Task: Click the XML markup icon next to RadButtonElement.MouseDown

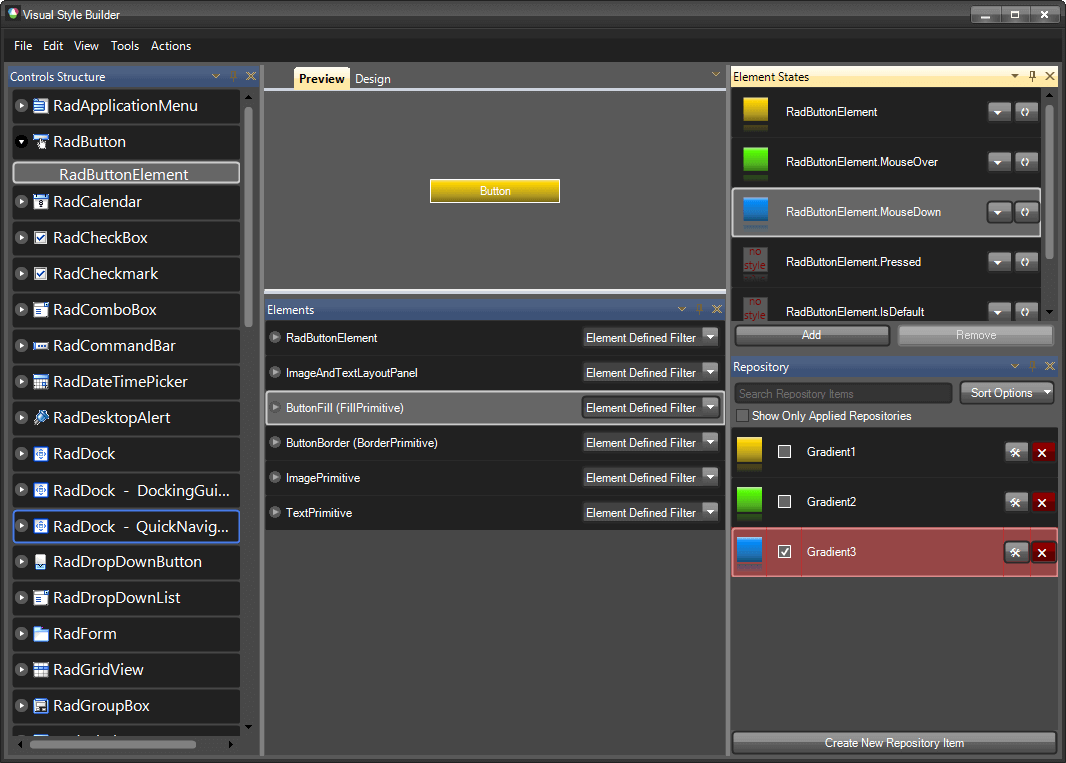Action: point(1026,211)
